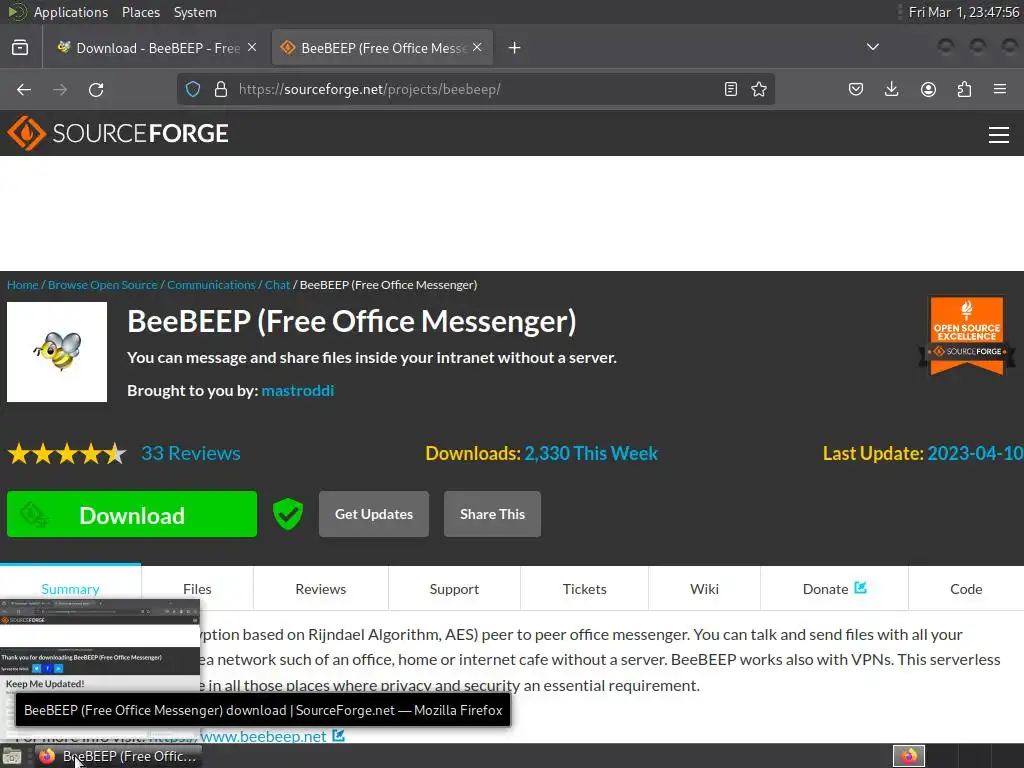This screenshot has width=1024, height=768.
Task: Click the tracking protection shield icon
Action: pos(193,89)
